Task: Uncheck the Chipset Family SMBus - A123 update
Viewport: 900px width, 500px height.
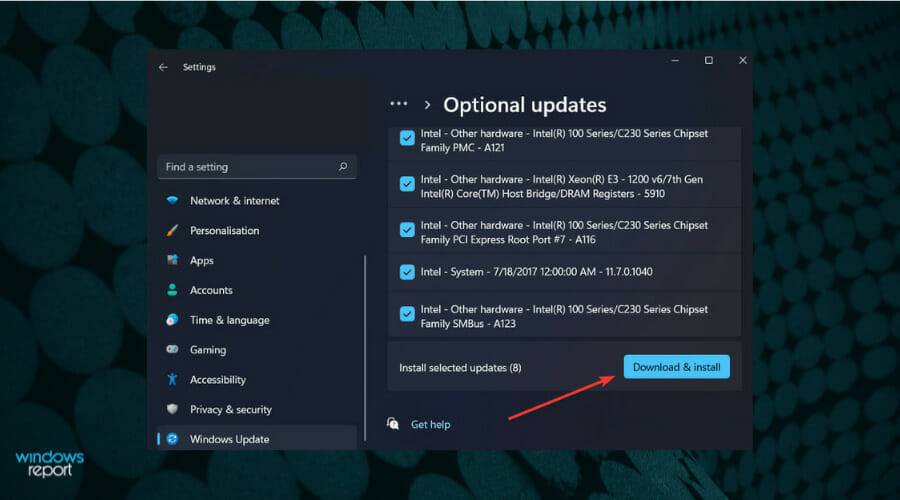Action: pos(407,314)
